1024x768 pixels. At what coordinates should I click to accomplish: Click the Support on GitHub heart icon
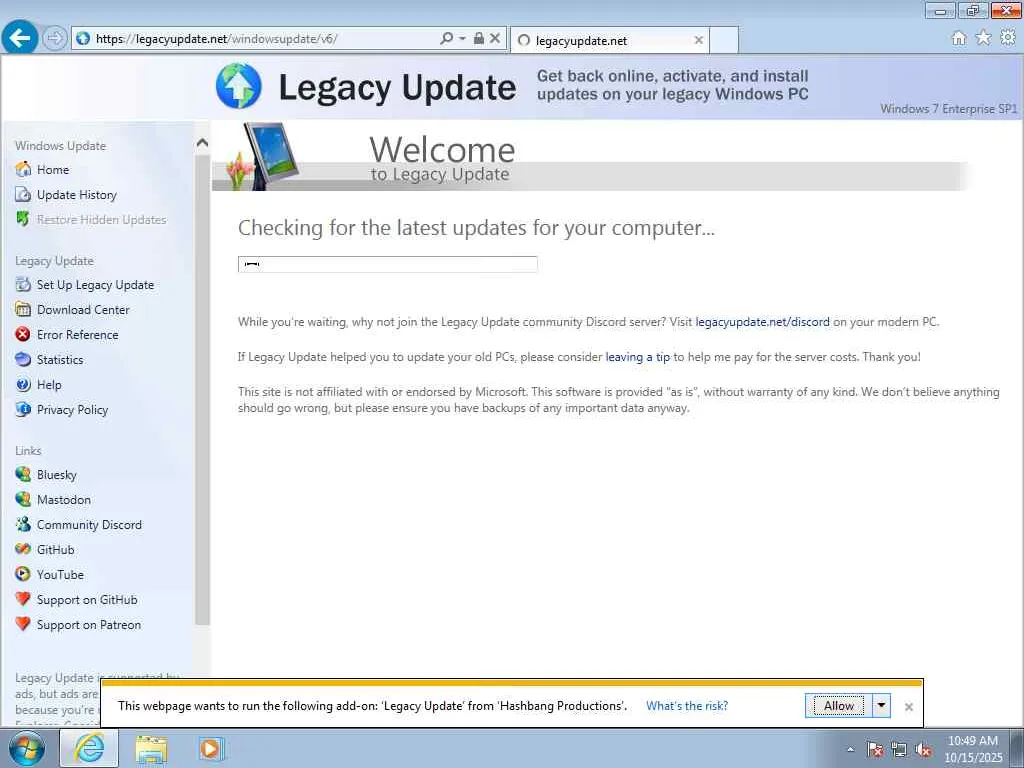23,600
